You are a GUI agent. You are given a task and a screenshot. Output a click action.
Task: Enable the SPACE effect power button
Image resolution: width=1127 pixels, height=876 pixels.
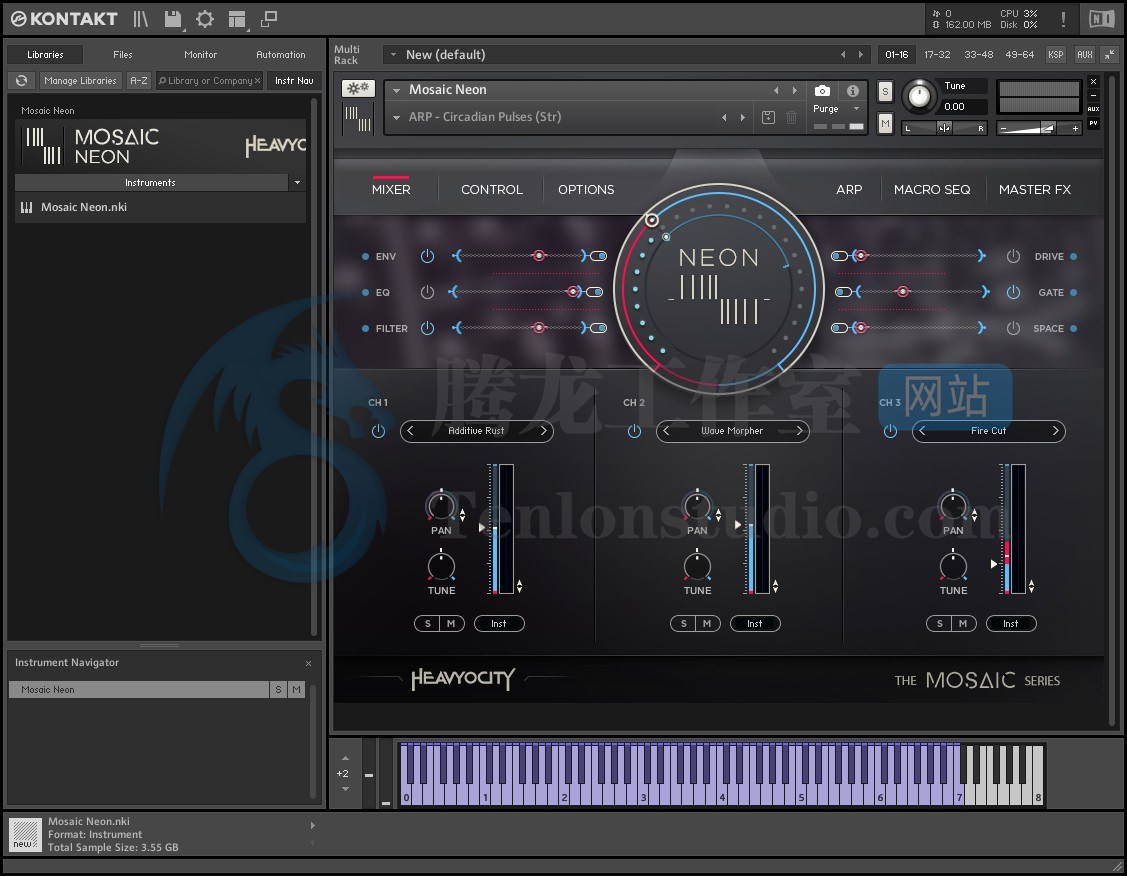(x=1013, y=328)
